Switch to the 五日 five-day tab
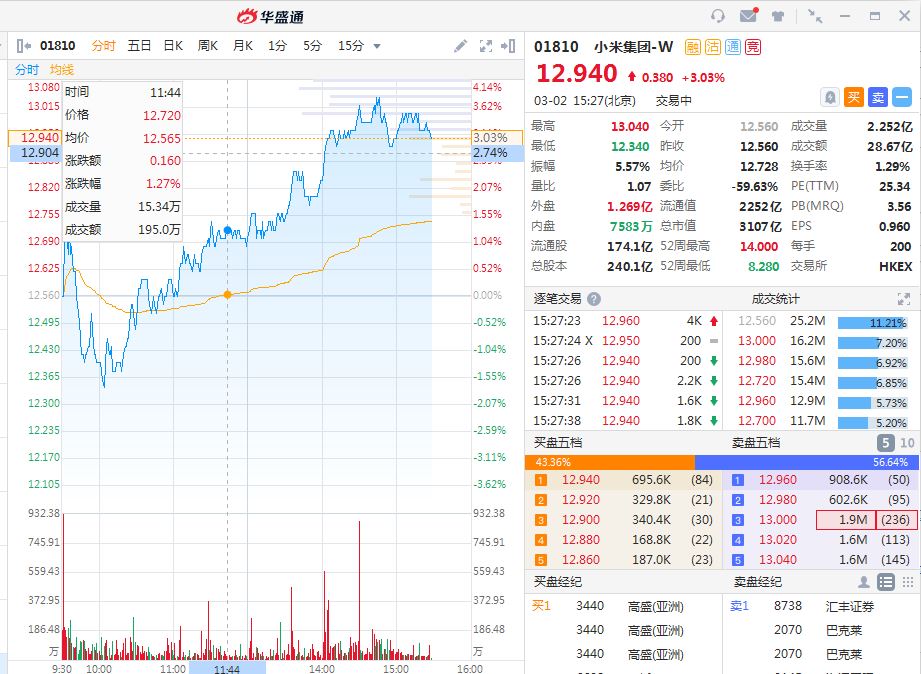The image size is (921, 674). 139,46
